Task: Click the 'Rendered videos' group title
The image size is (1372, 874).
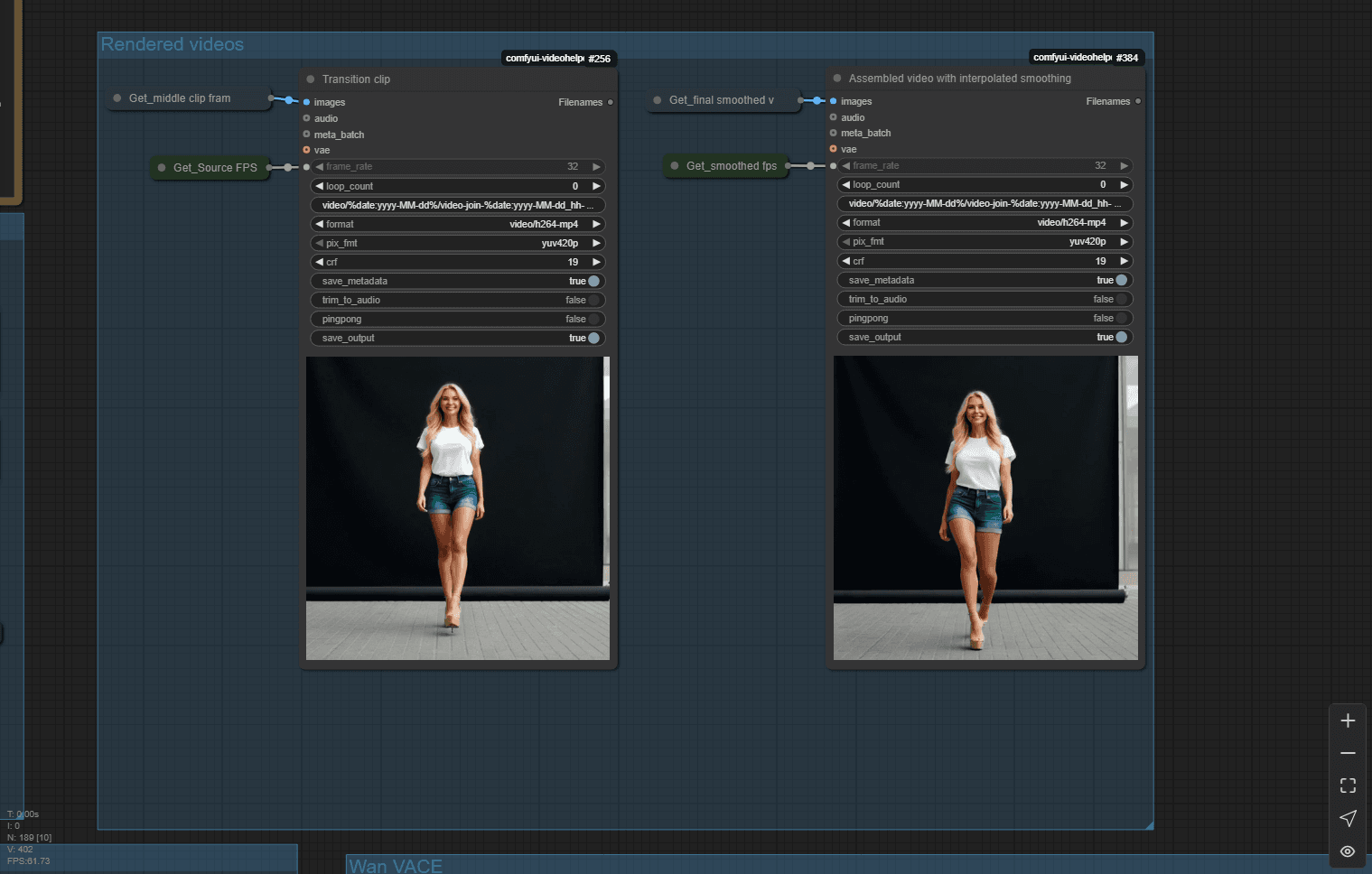Action: pyautogui.click(x=173, y=44)
